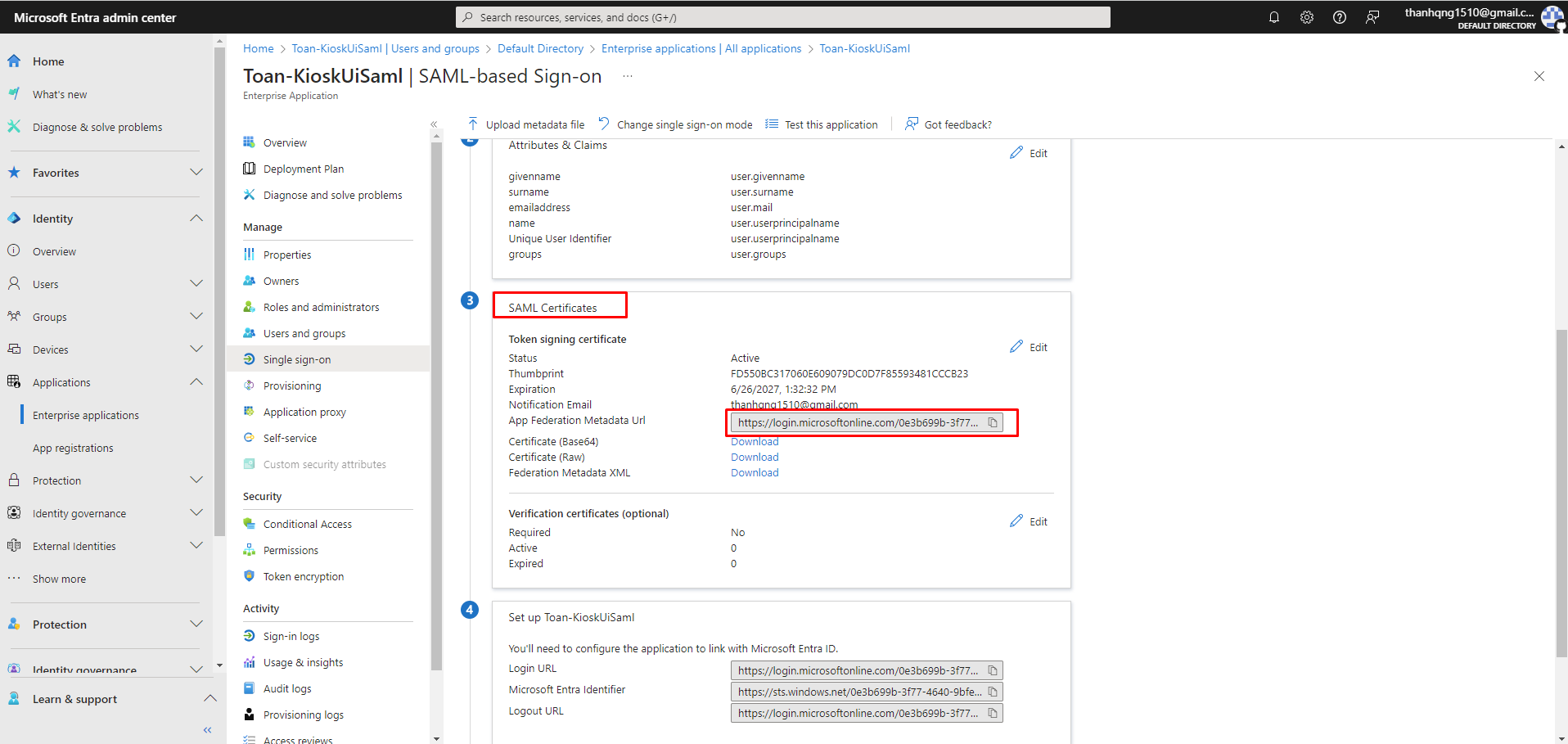
Task: Click the feedback person icon in header
Action: [x=1372, y=17]
